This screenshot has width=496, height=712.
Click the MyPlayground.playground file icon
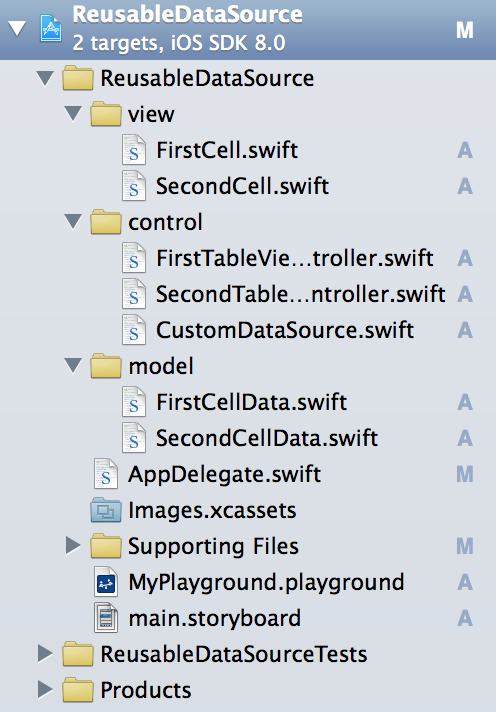[x=106, y=582]
